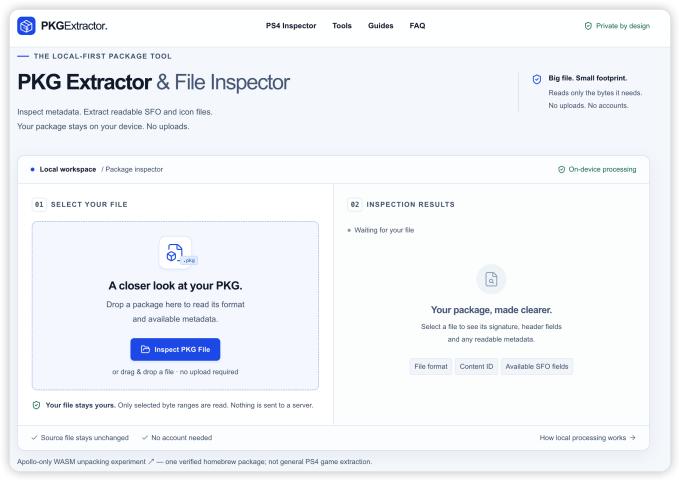Open Apollo-only WASM unpacking experiment link
The image size is (679, 480).
[x=85, y=462]
